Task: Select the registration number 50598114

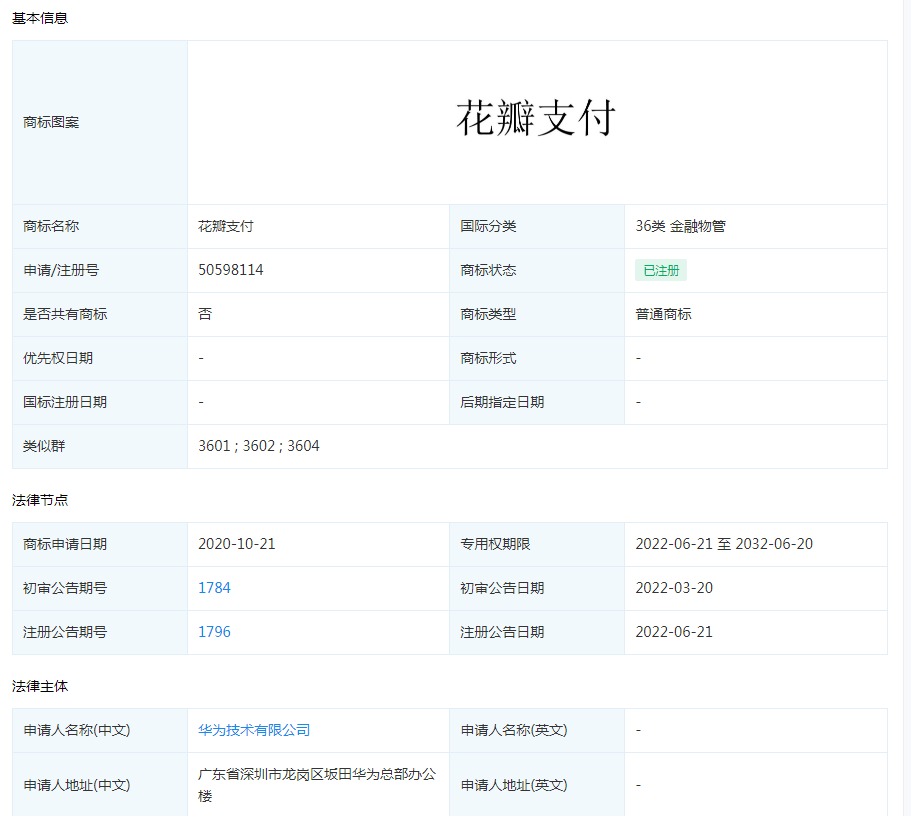Action: [x=231, y=270]
